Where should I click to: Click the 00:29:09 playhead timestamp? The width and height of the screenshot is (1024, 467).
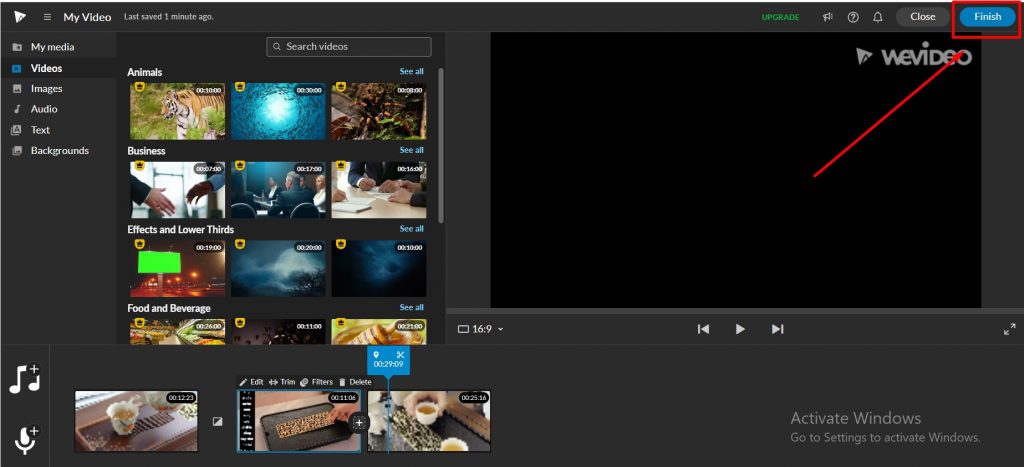tap(388, 364)
